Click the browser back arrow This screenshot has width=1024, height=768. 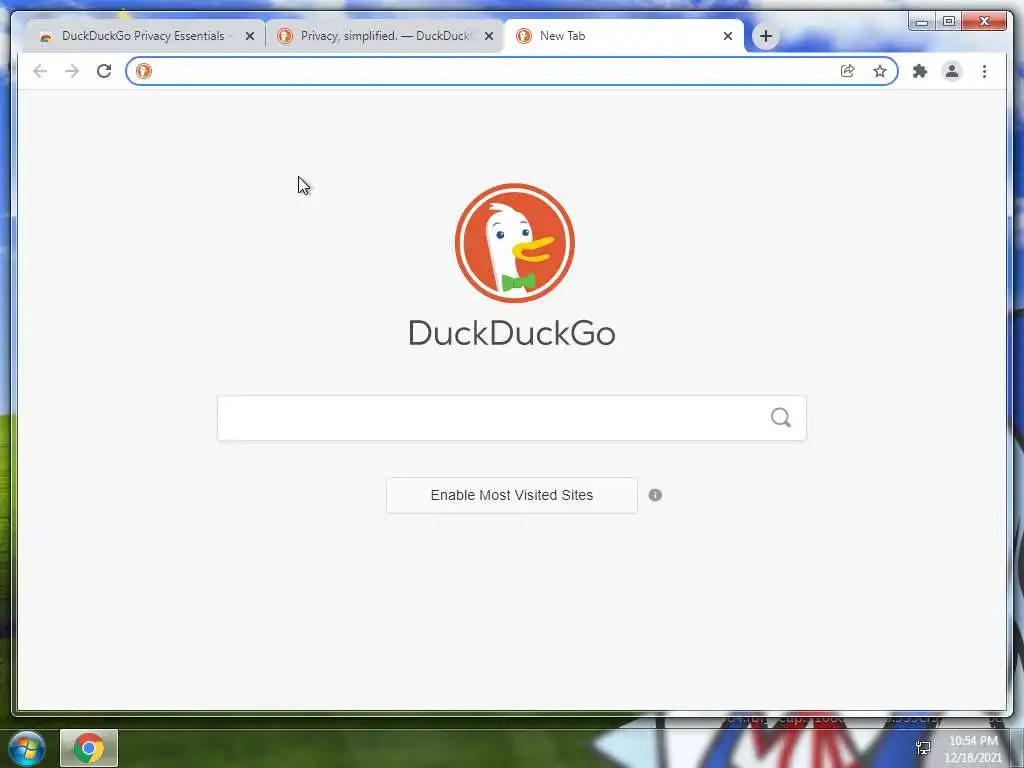tap(40, 71)
